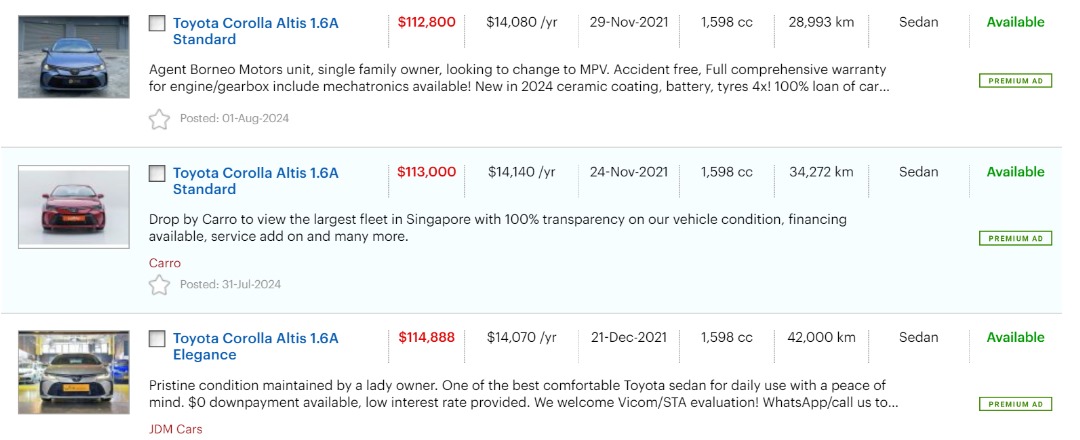Image resolution: width=1080 pixels, height=440 pixels.
Task: Click the $112,800 price of the first listing
Action: tap(426, 22)
